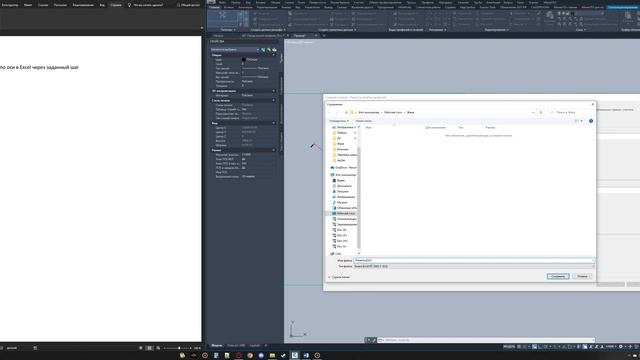640x360 pixels.
Task: Switch Word to web layout view
Action: pyautogui.click(x=158, y=348)
